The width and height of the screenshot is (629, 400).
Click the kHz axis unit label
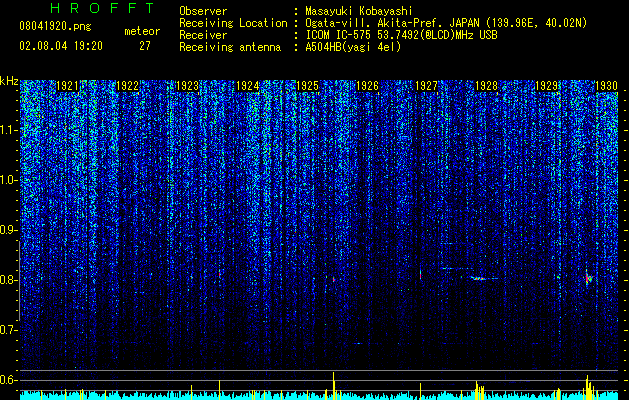pos(9,81)
